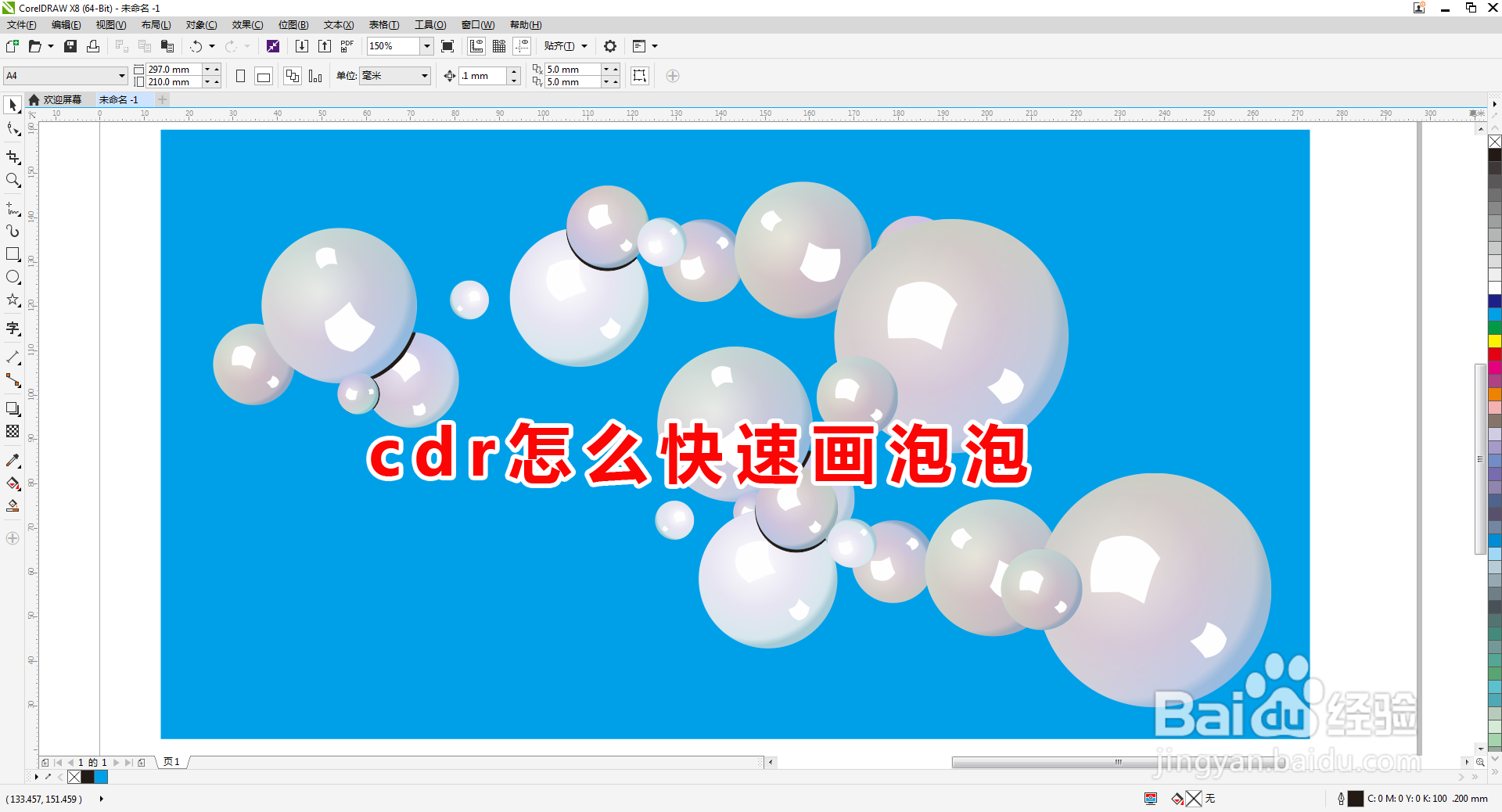This screenshot has height=812, width=1502.
Task: Open the 文本 menu
Action: click(336, 25)
